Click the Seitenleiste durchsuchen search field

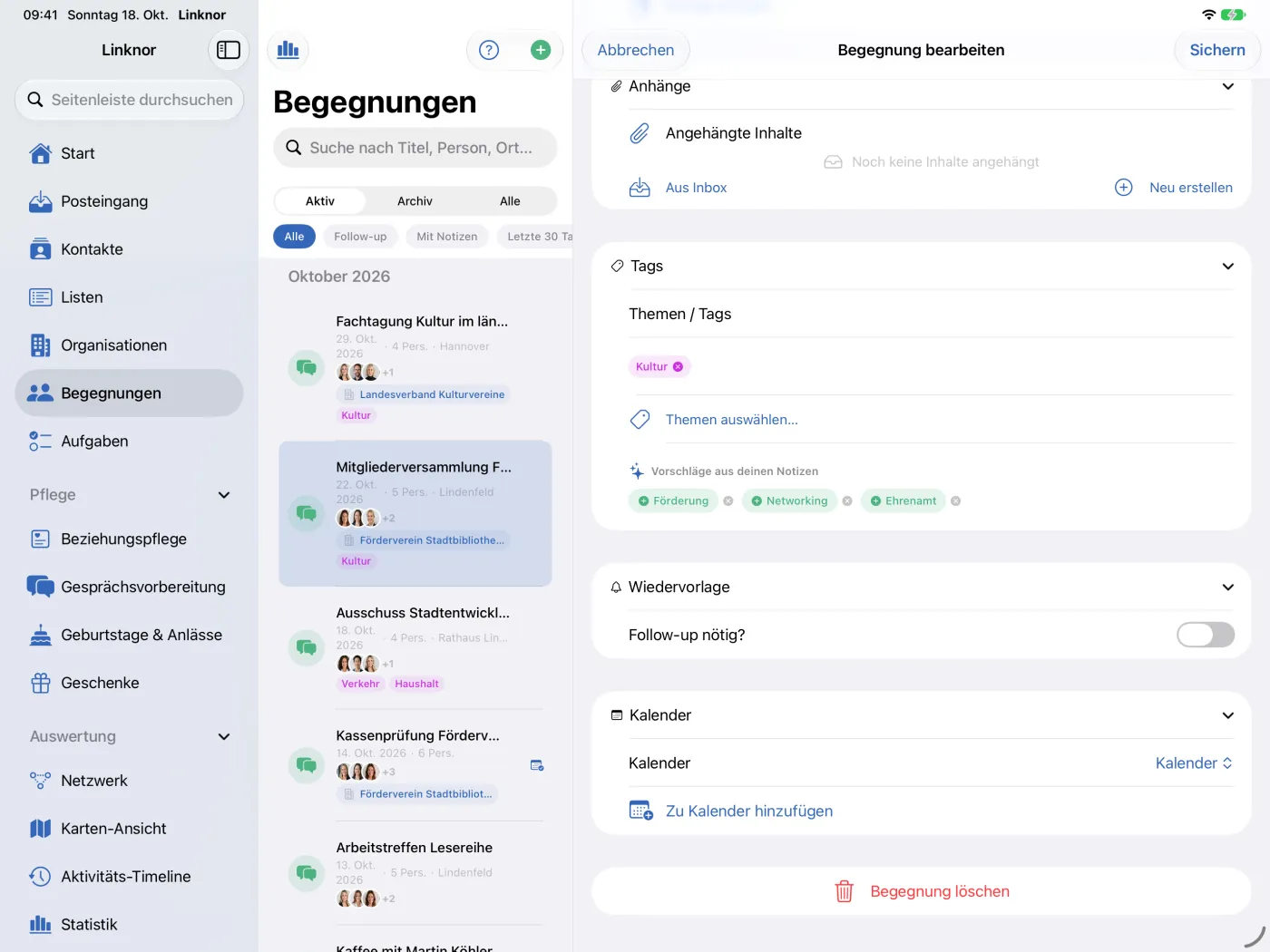(129, 100)
